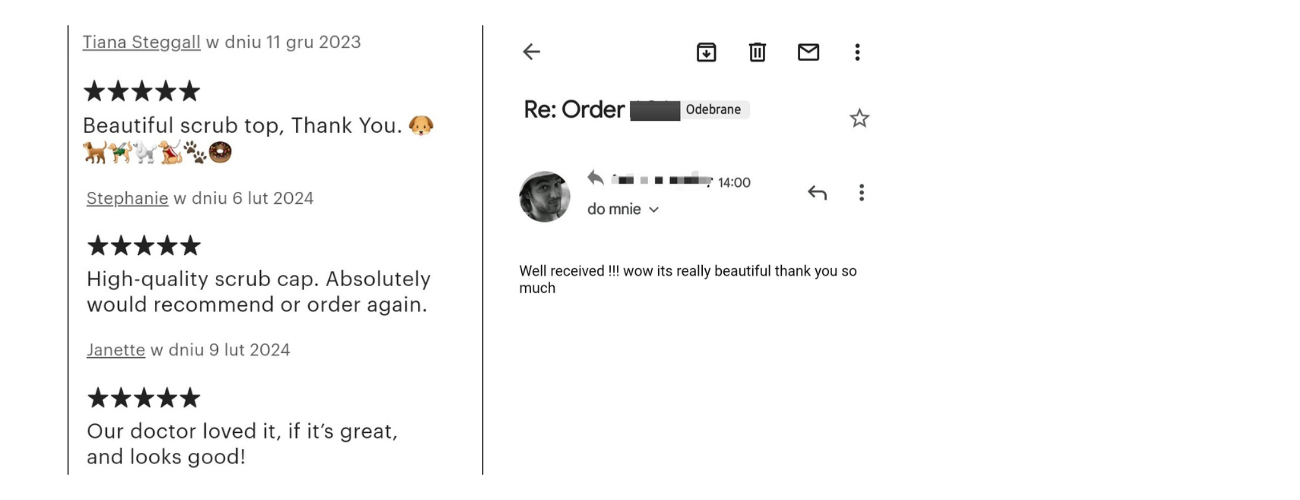Click the sender's profile photo
The height and width of the screenshot is (500, 1300).
point(545,196)
